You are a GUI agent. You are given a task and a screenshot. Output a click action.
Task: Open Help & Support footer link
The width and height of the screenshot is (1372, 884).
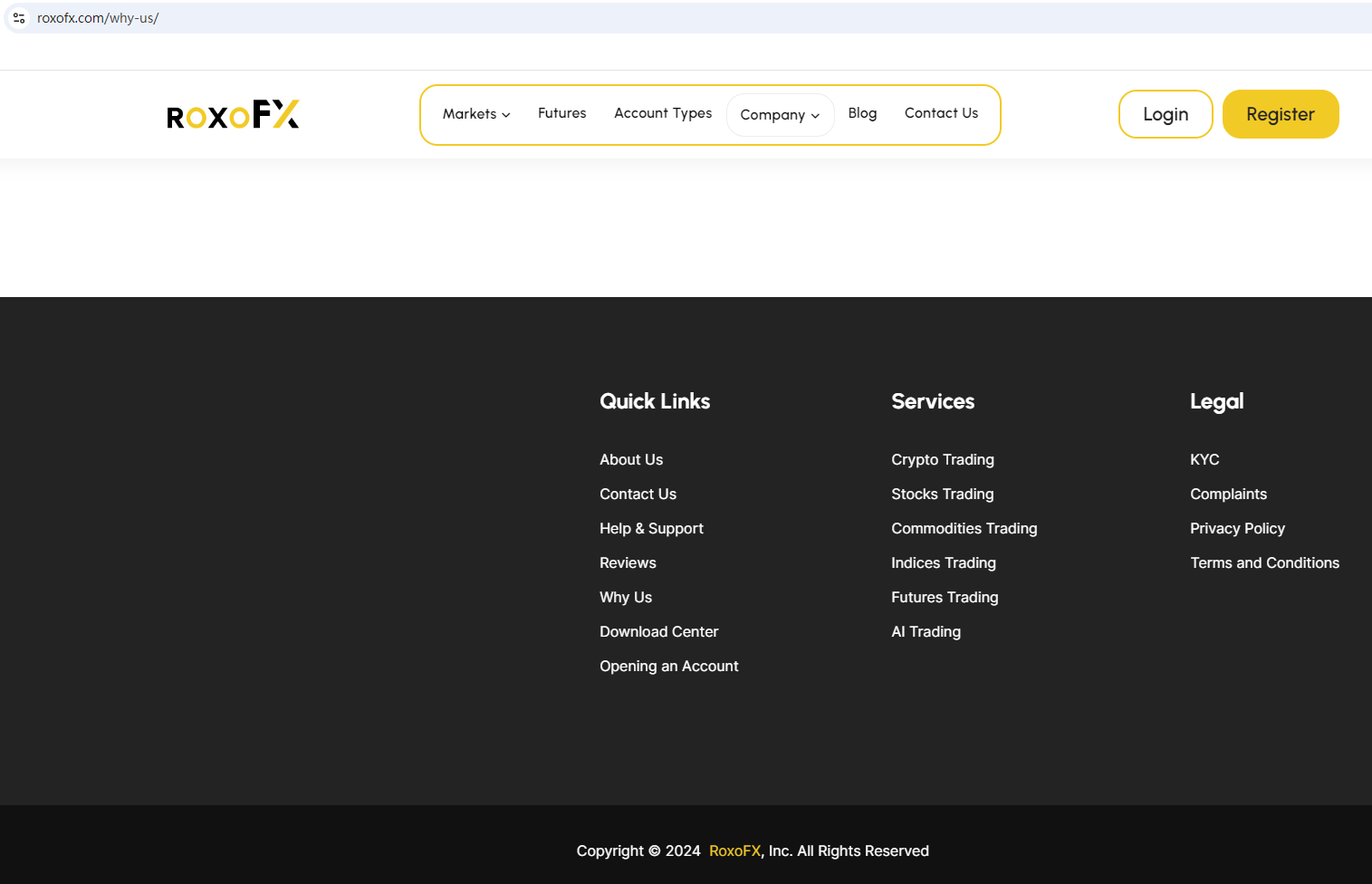pos(651,529)
